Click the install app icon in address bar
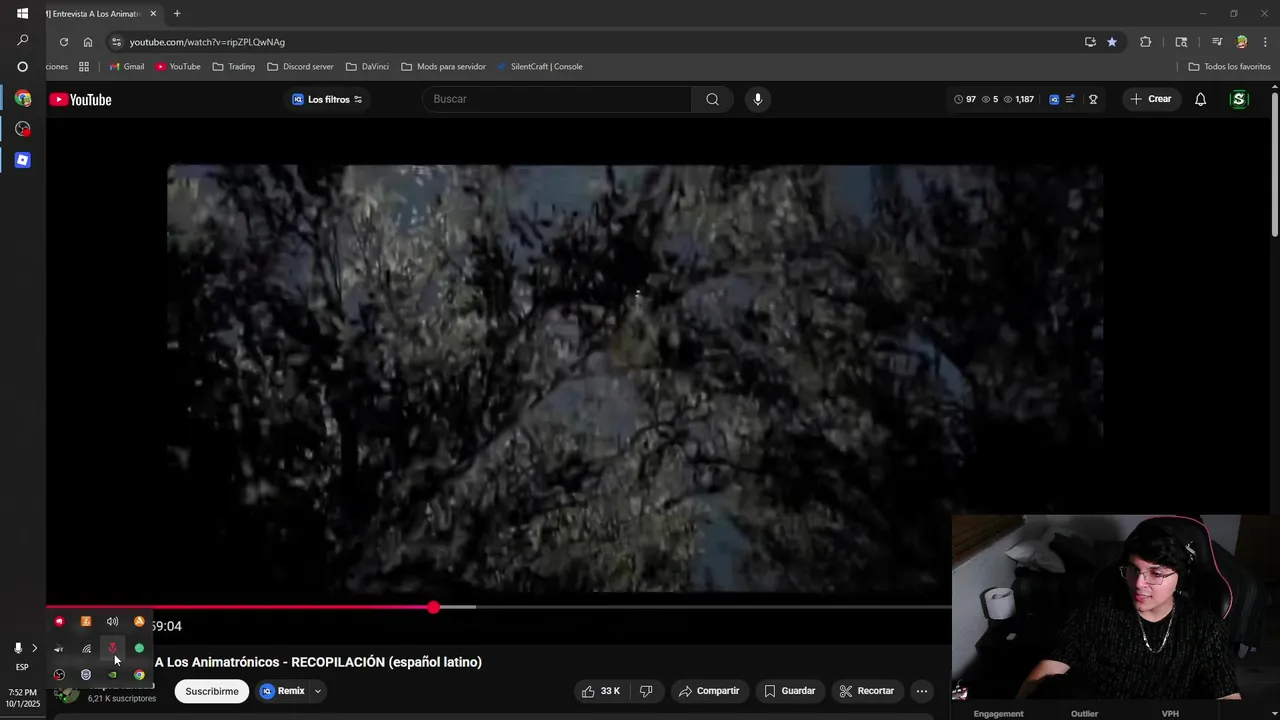The image size is (1280, 720). point(1090,42)
